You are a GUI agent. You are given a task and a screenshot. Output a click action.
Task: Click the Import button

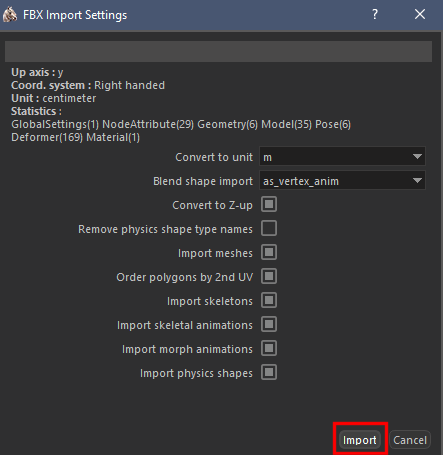[x=360, y=440]
